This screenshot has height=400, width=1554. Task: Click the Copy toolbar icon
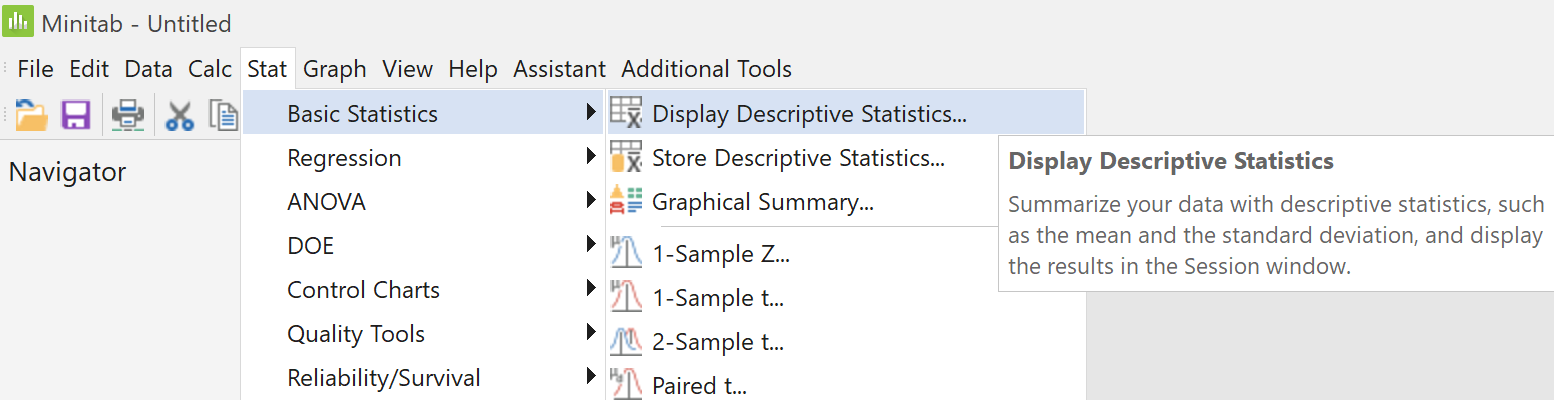point(224,115)
